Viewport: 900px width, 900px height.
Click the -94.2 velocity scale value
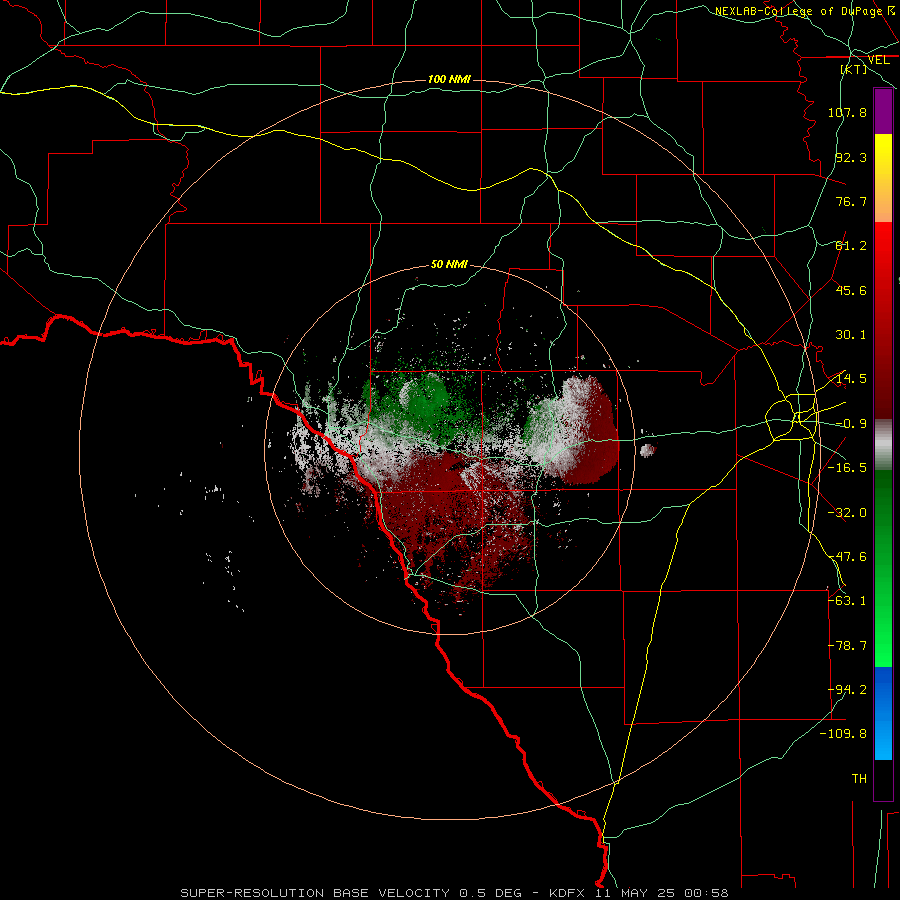pyautogui.click(x=847, y=690)
